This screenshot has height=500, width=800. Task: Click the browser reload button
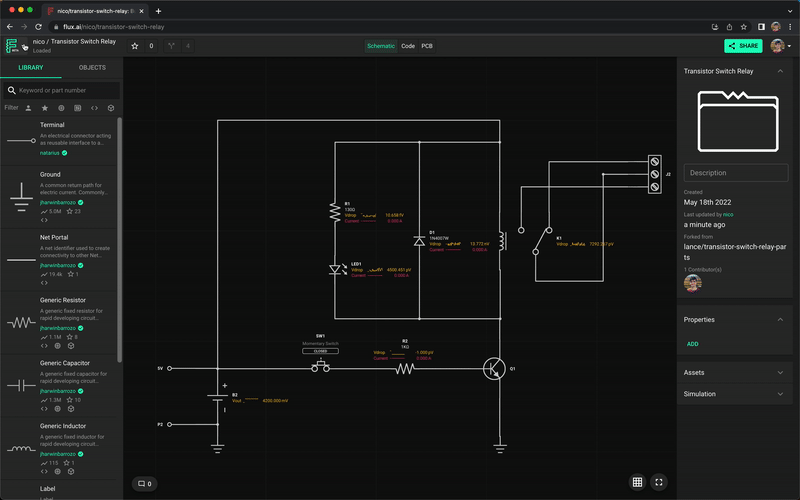point(38,27)
